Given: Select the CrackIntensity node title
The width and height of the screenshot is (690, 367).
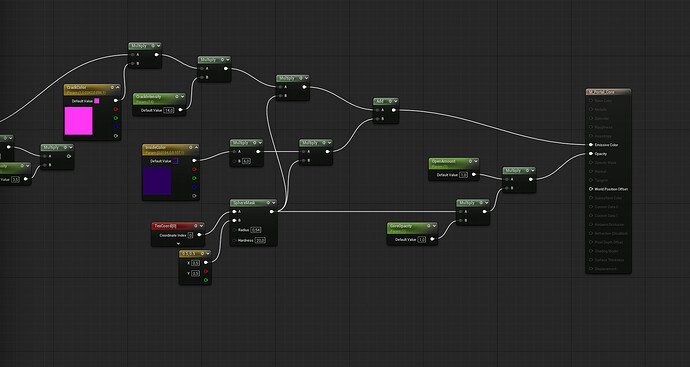Looking at the screenshot, I should pos(149,96).
